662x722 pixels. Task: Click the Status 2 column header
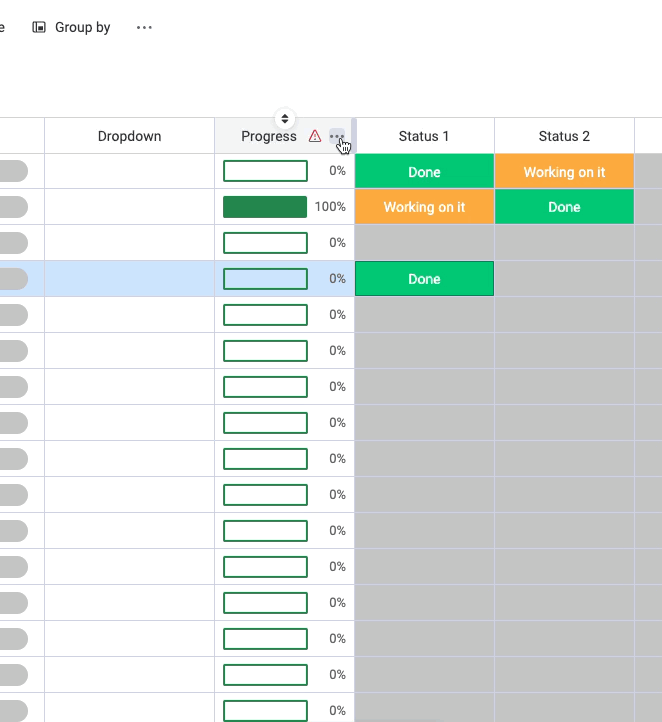click(x=564, y=136)
